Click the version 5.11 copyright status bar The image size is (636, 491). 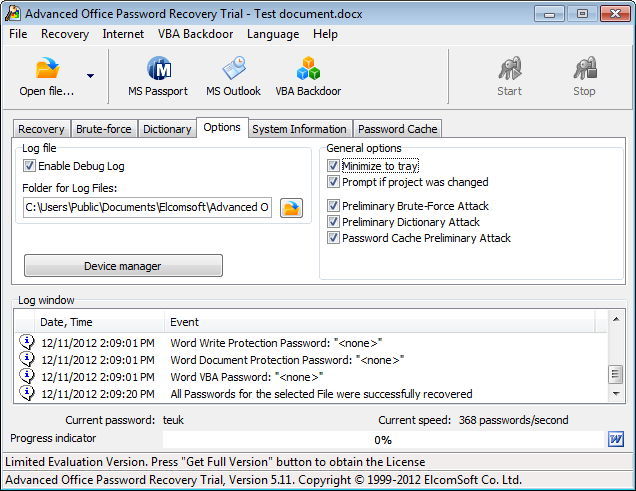click(263, 480)
